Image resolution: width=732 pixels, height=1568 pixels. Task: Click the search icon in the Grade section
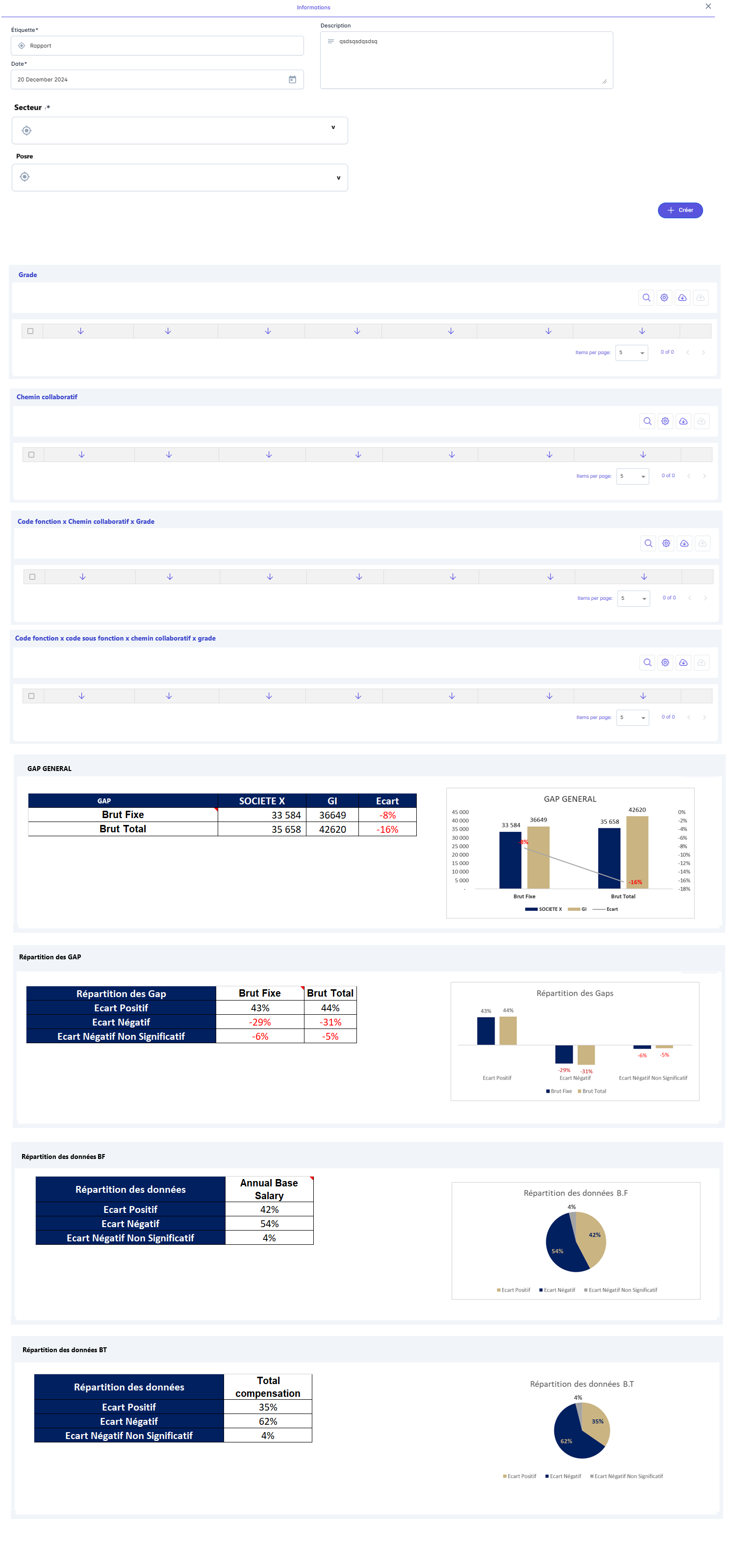point(646,298)
